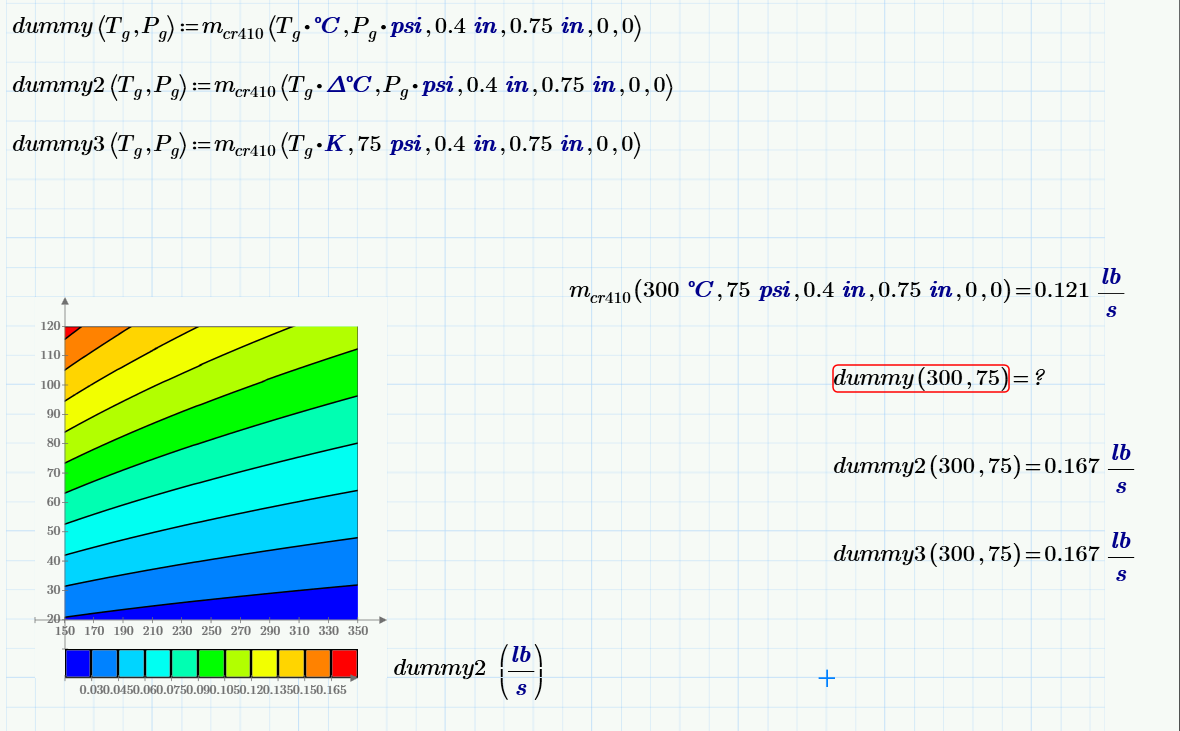
Task: Click the teal-green legend swatch
Action: click(x=184, y=663)
